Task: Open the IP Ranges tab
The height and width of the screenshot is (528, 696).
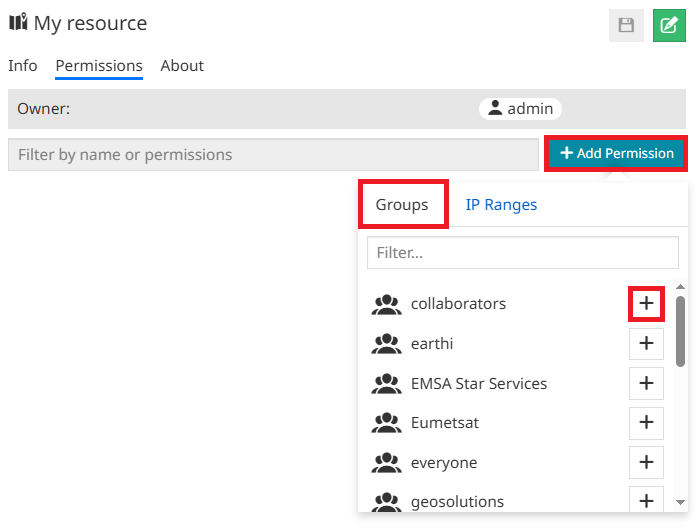Action: [x=501, y=205]
